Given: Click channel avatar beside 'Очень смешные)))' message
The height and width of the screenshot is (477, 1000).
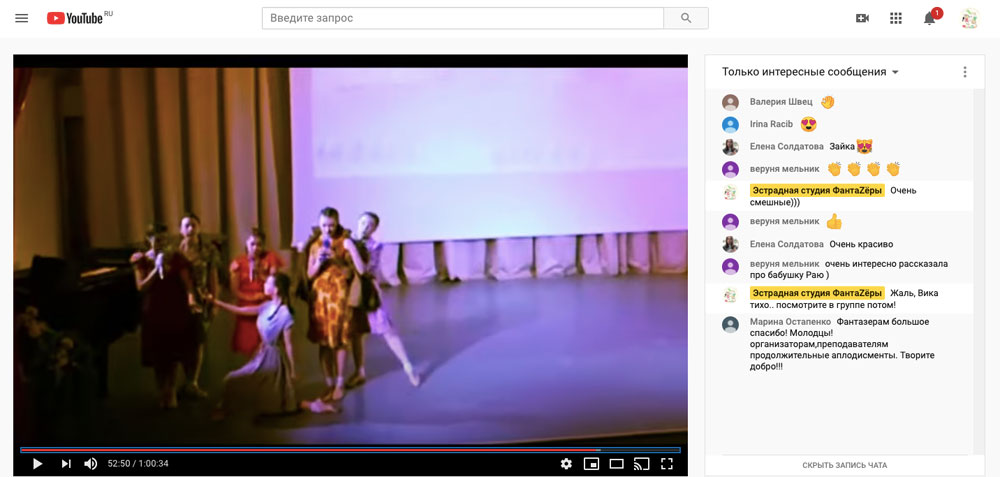Looking at the screenshot, I should click(730, 192).
